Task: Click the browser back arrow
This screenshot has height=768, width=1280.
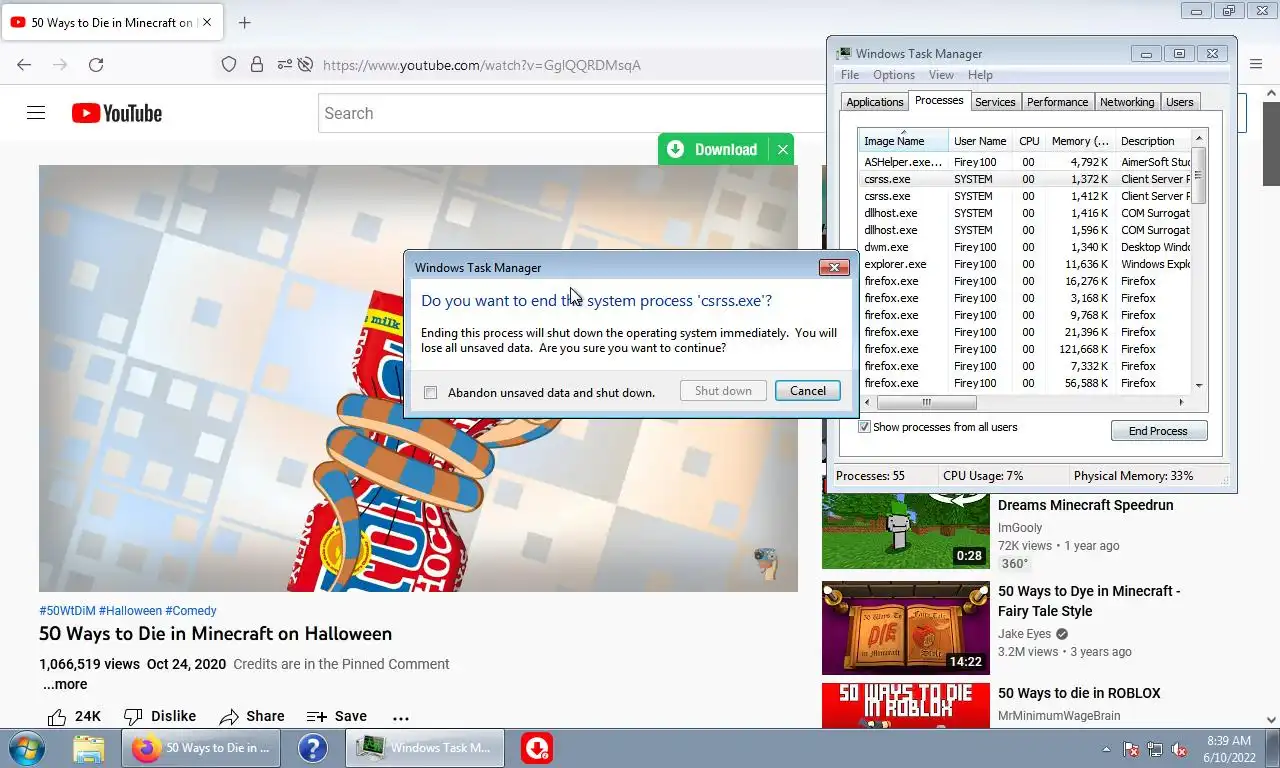Action: click(x=24, y=65)
